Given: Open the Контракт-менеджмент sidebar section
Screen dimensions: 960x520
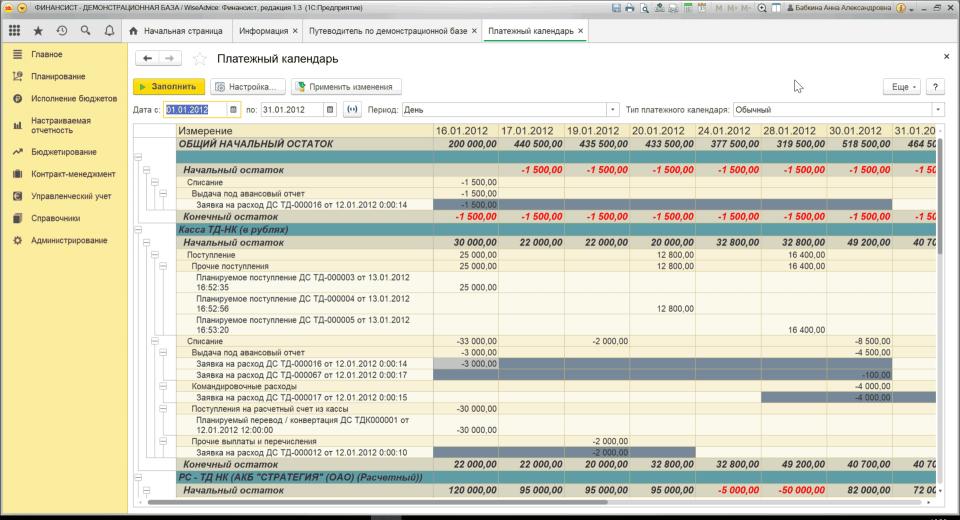Looking at the screenshot, I should click(x=73, y=174).
